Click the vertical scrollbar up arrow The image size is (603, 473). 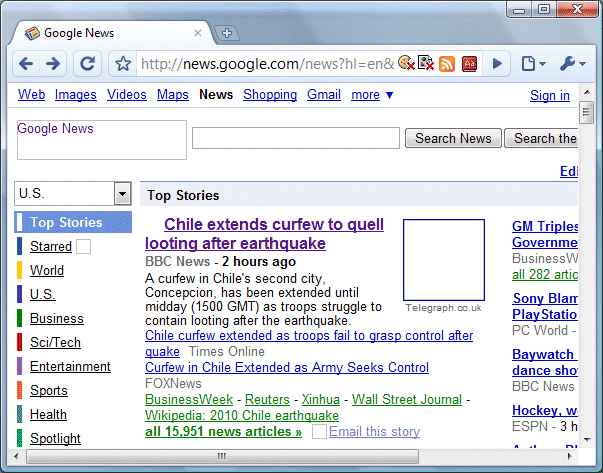click(587, 92)
